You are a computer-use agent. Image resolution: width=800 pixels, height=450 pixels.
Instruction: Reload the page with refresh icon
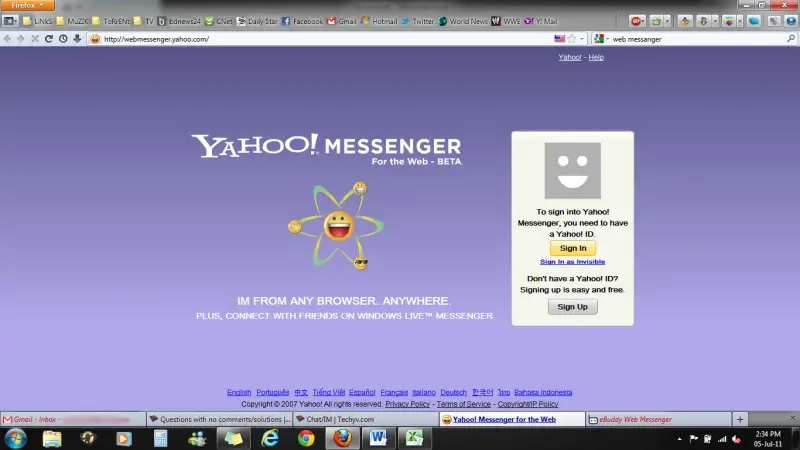click(x=49, y=39)
